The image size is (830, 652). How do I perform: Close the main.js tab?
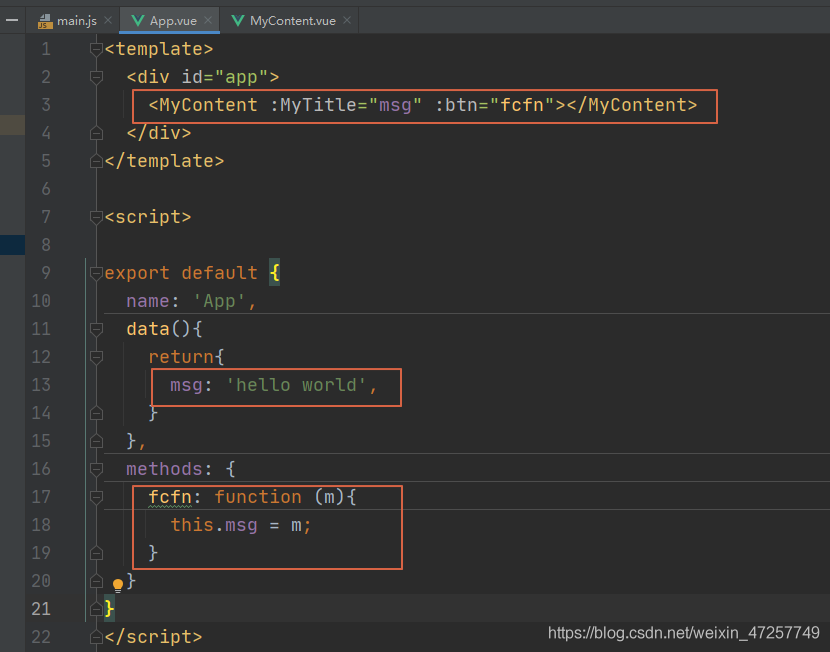pyautogui.click(x=108, y=20)
